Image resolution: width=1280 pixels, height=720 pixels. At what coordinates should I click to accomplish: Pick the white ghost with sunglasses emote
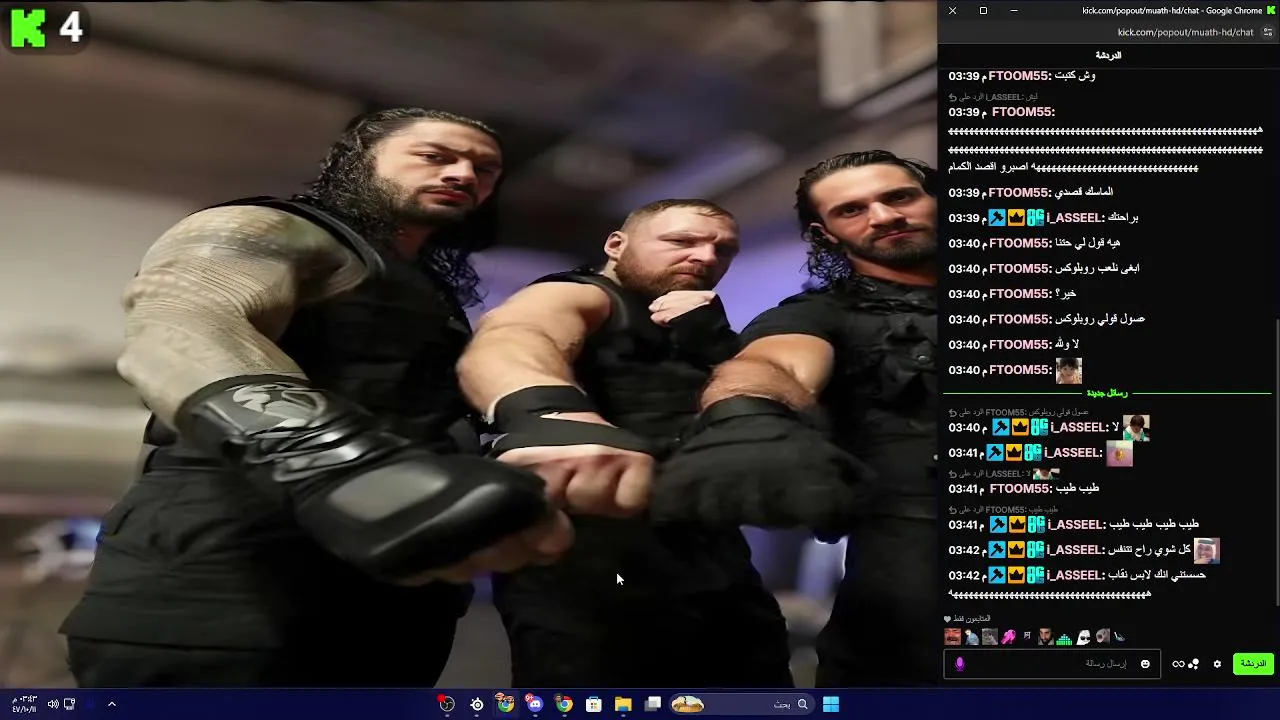1083,637
